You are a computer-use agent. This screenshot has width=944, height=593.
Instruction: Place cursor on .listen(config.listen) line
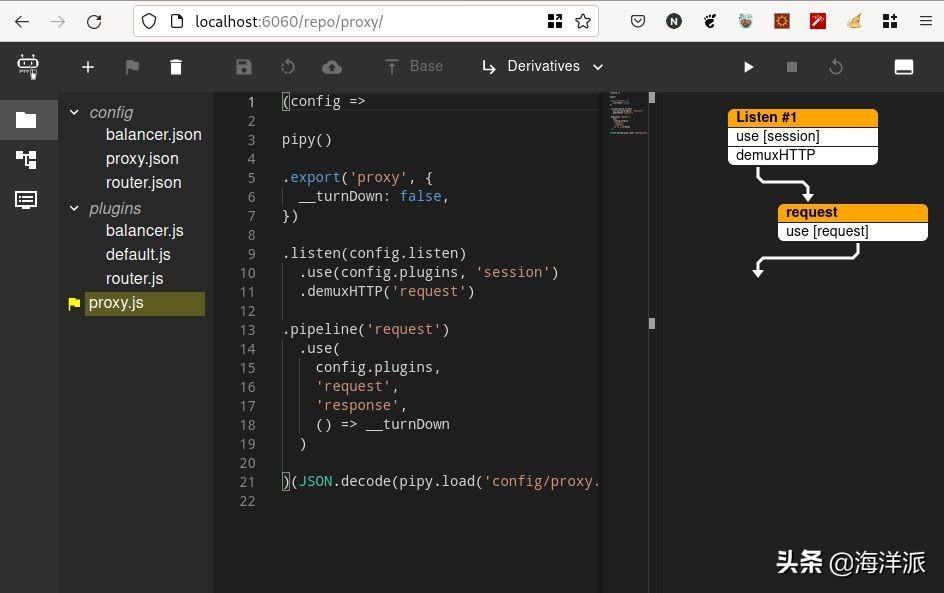pyautogui.click(x=374, y=253)
